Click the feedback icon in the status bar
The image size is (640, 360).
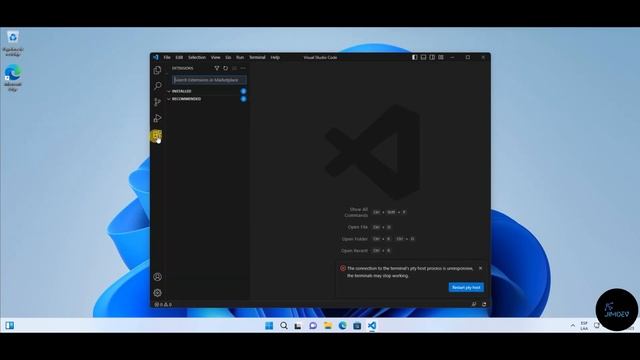click(x=474, y=304)
